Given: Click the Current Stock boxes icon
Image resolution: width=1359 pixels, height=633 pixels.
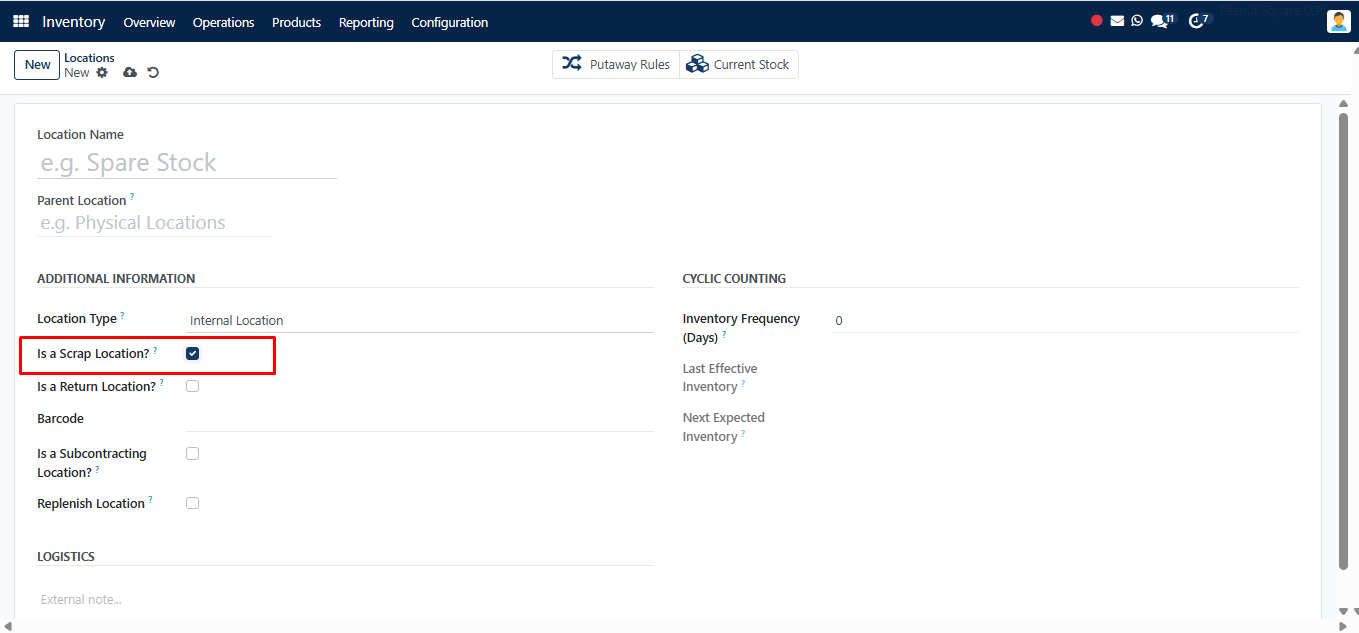Looking at the screenshot, I should 697,64.
